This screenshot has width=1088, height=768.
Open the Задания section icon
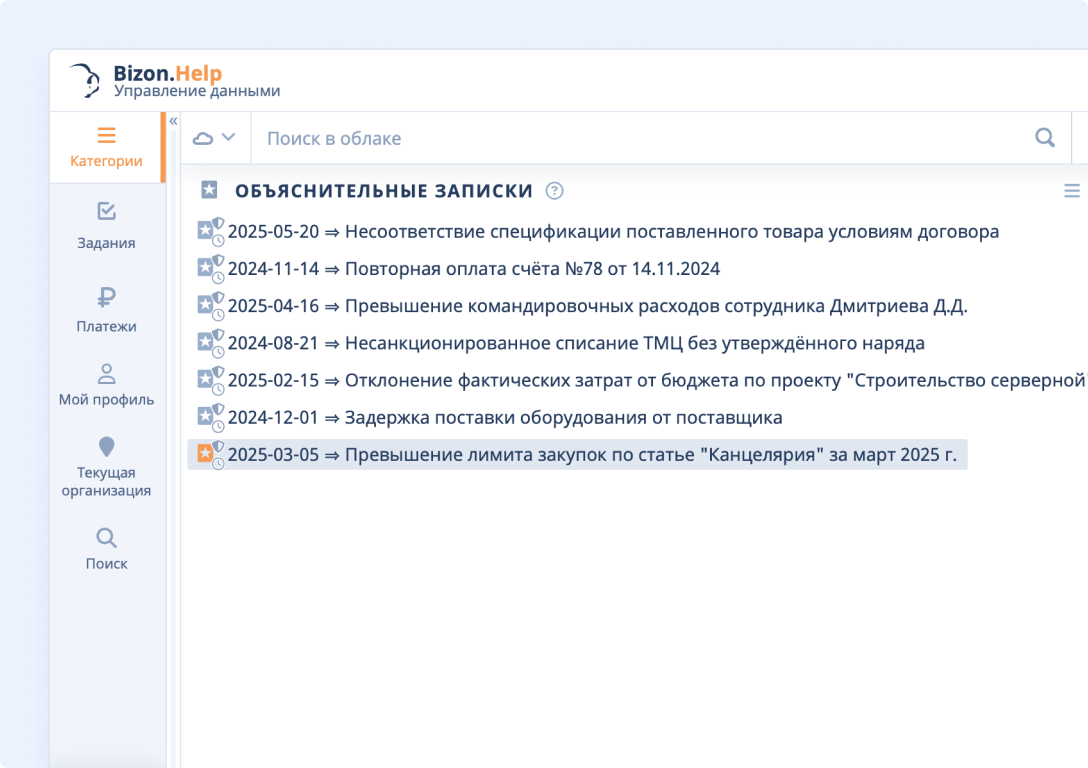pos(106,212)
